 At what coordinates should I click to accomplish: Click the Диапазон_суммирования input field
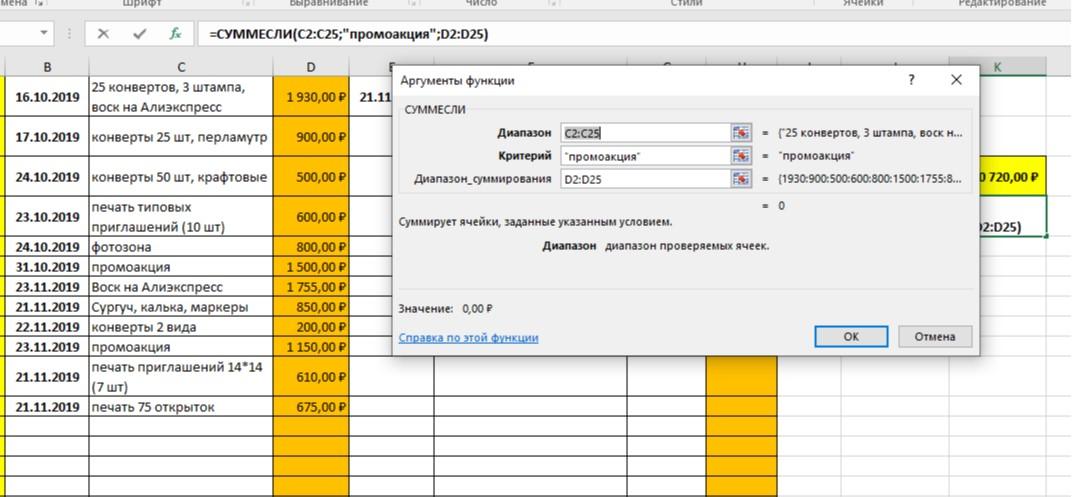[645, 179]
